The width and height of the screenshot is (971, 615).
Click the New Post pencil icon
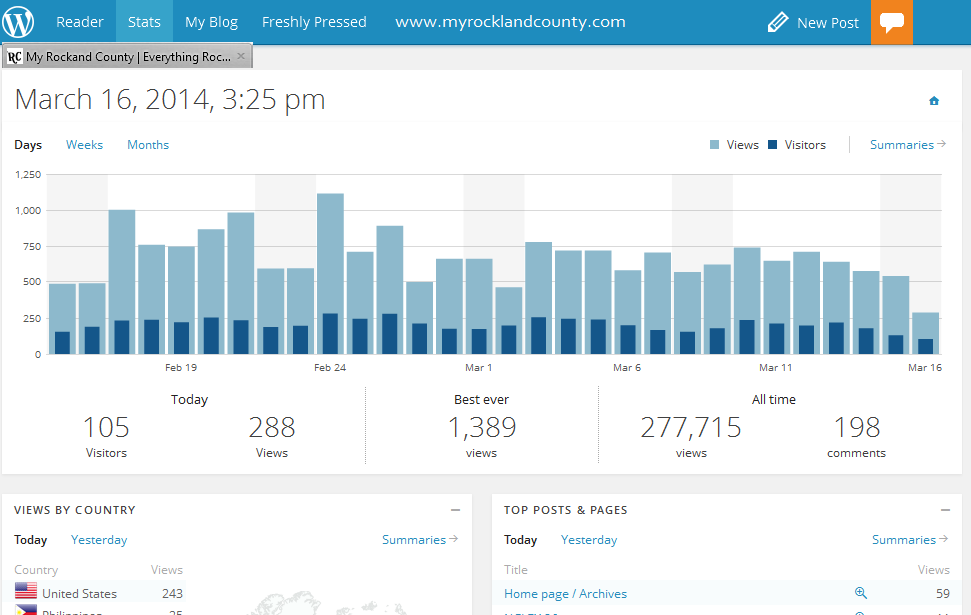tap(778, 22)
